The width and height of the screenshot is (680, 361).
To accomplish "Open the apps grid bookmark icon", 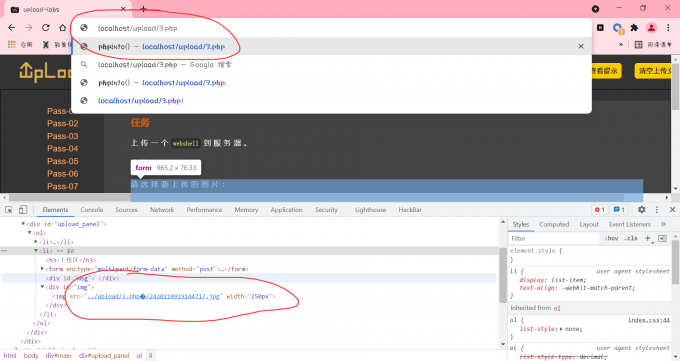I will 12,44.
